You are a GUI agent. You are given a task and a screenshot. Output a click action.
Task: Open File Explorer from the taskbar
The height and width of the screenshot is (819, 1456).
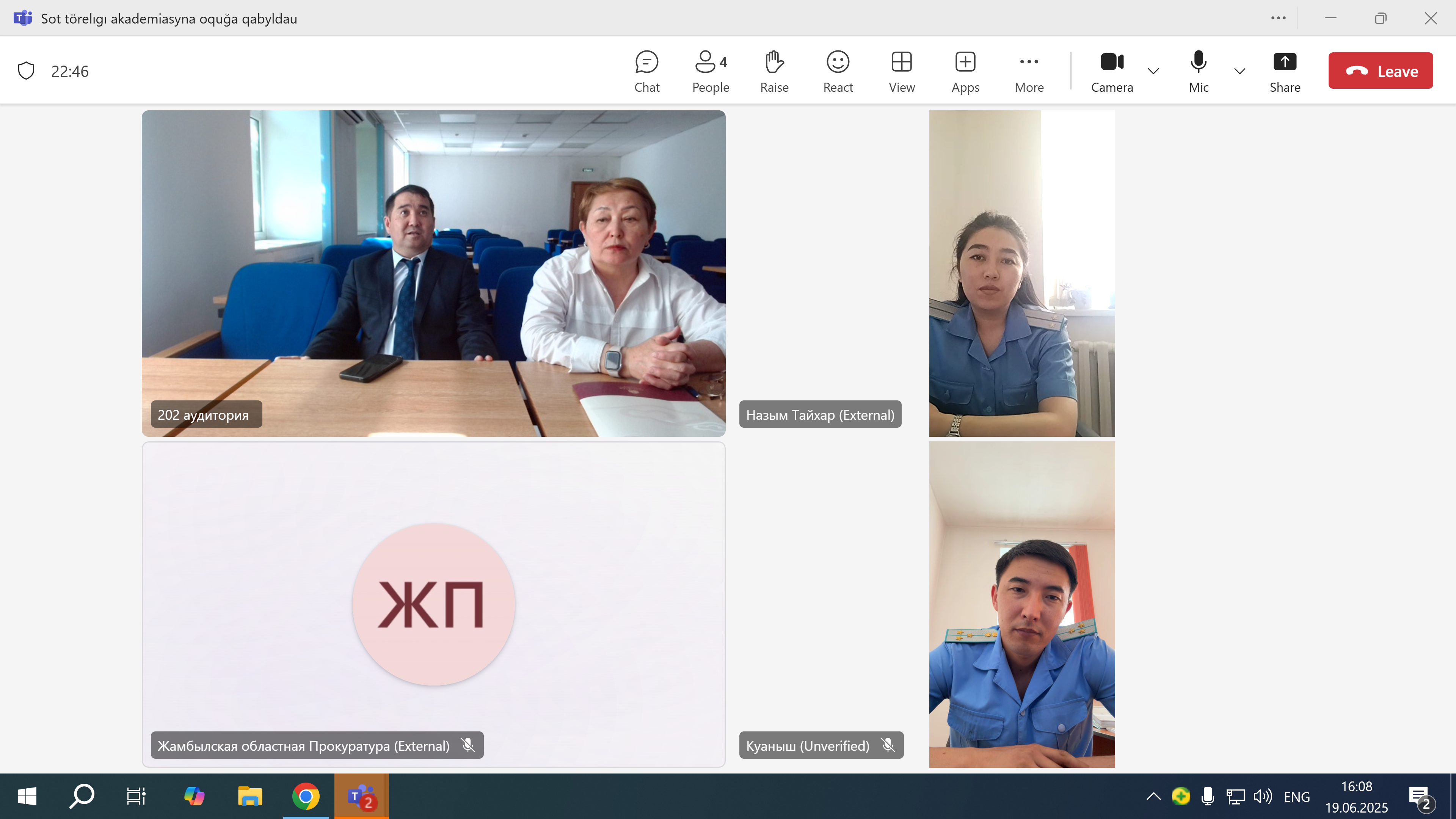[250, 796]
